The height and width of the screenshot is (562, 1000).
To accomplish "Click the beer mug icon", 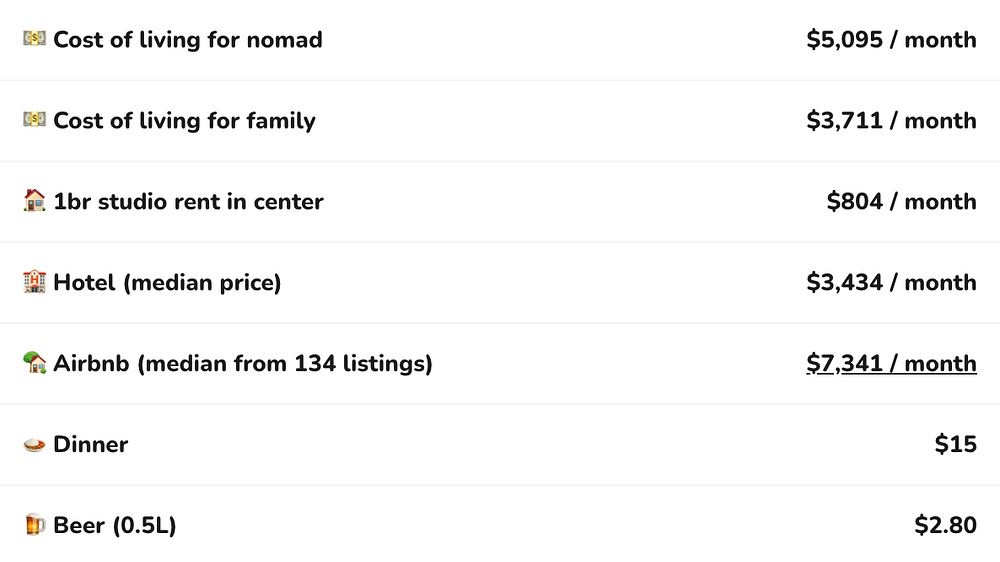I will pos(34,526).
